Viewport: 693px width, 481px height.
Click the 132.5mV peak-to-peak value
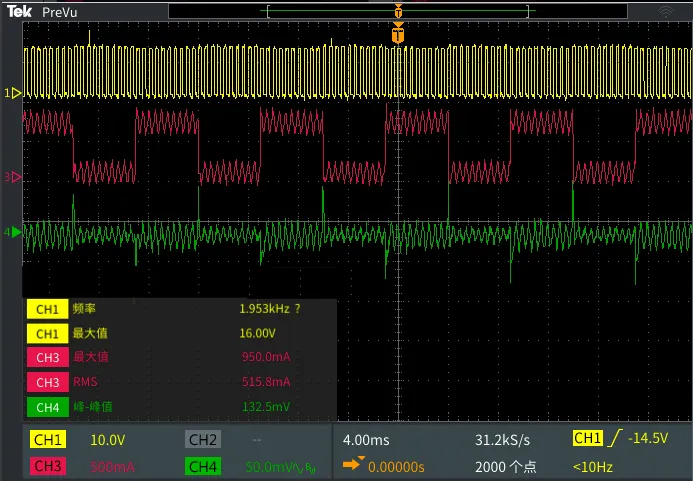(x=266, y=406)
